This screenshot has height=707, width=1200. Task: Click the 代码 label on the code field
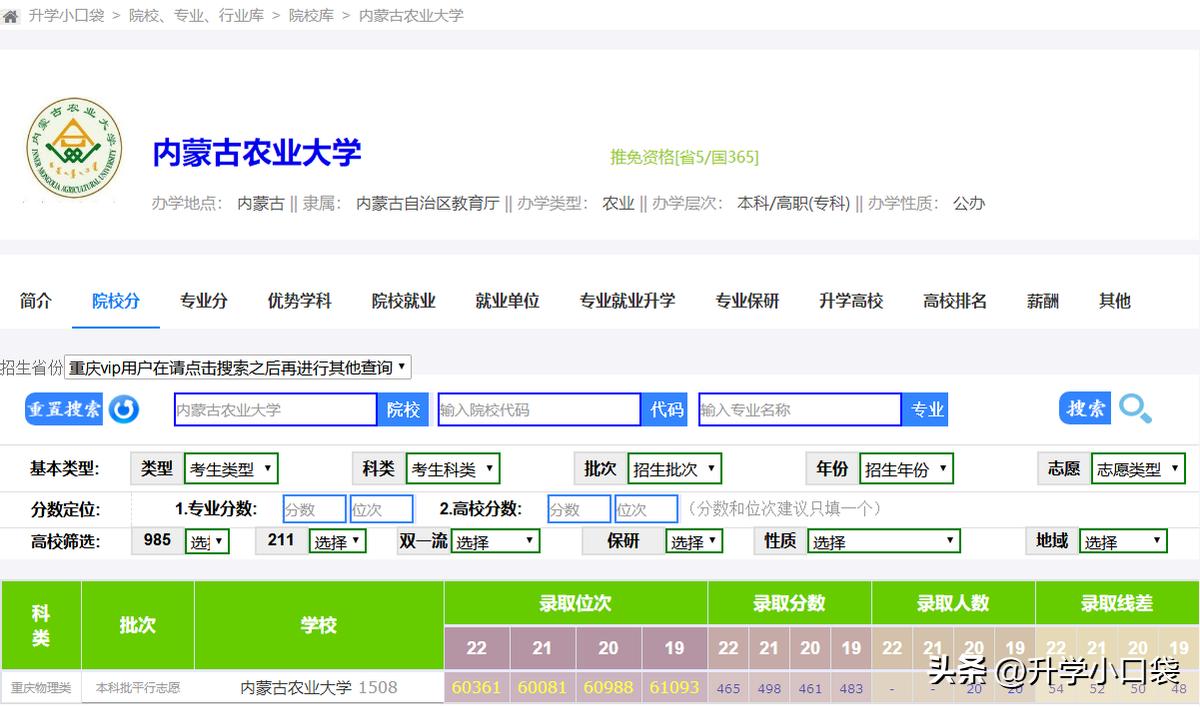coord(665,409)
